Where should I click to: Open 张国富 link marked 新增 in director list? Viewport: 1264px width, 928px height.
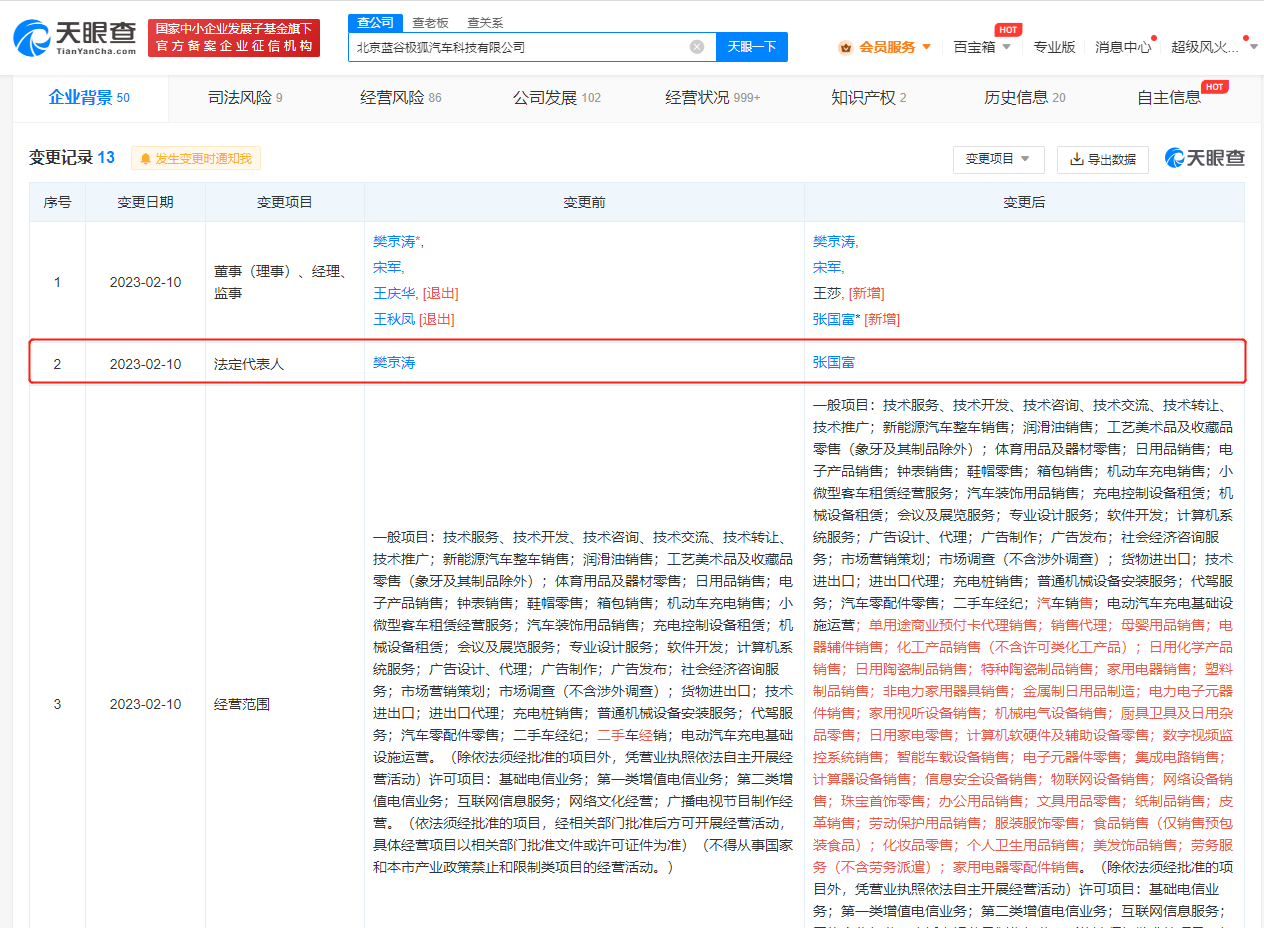[x=834, y=319]
